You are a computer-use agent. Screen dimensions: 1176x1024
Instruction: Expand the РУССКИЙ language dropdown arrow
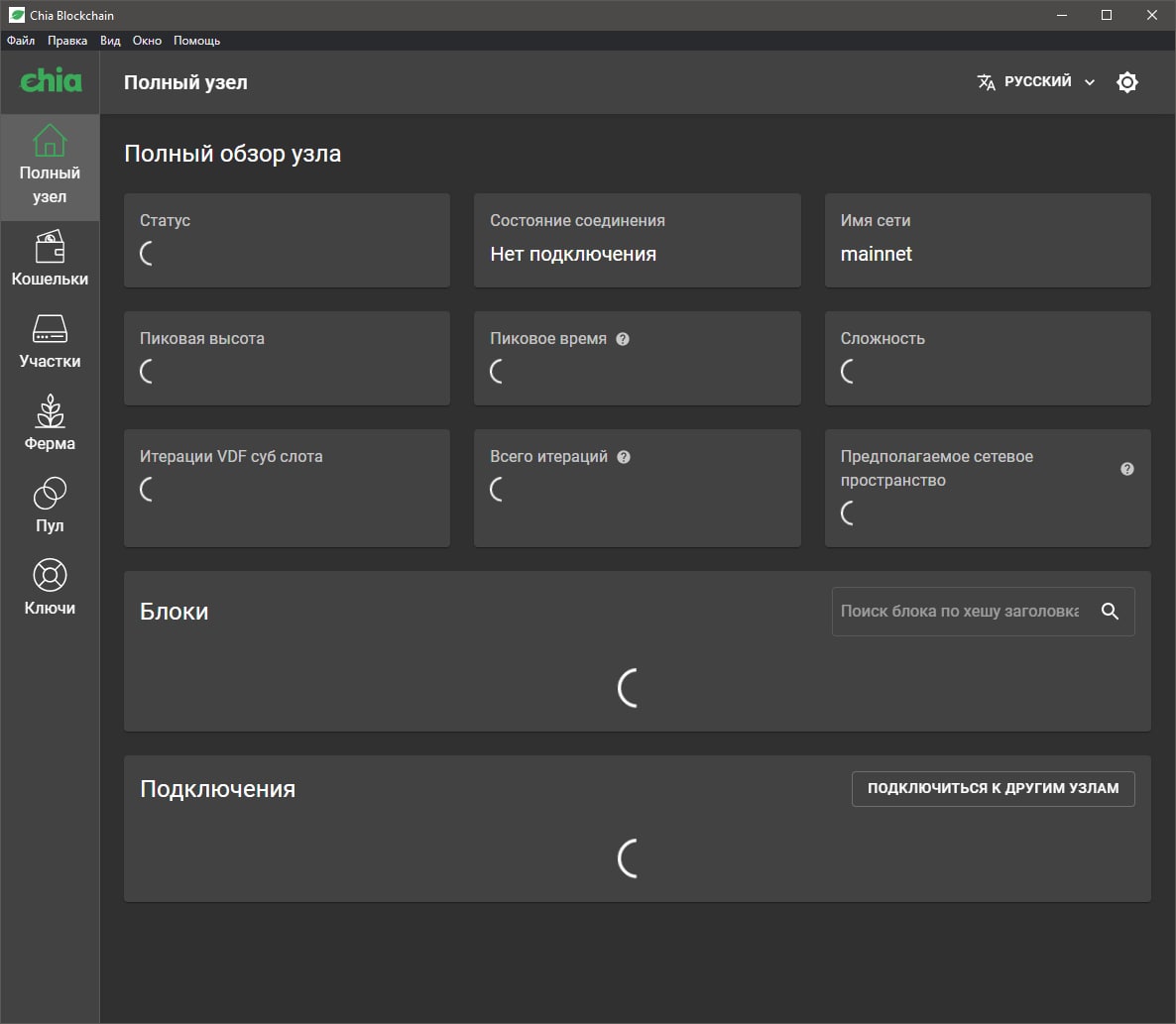pos(1090,82)
